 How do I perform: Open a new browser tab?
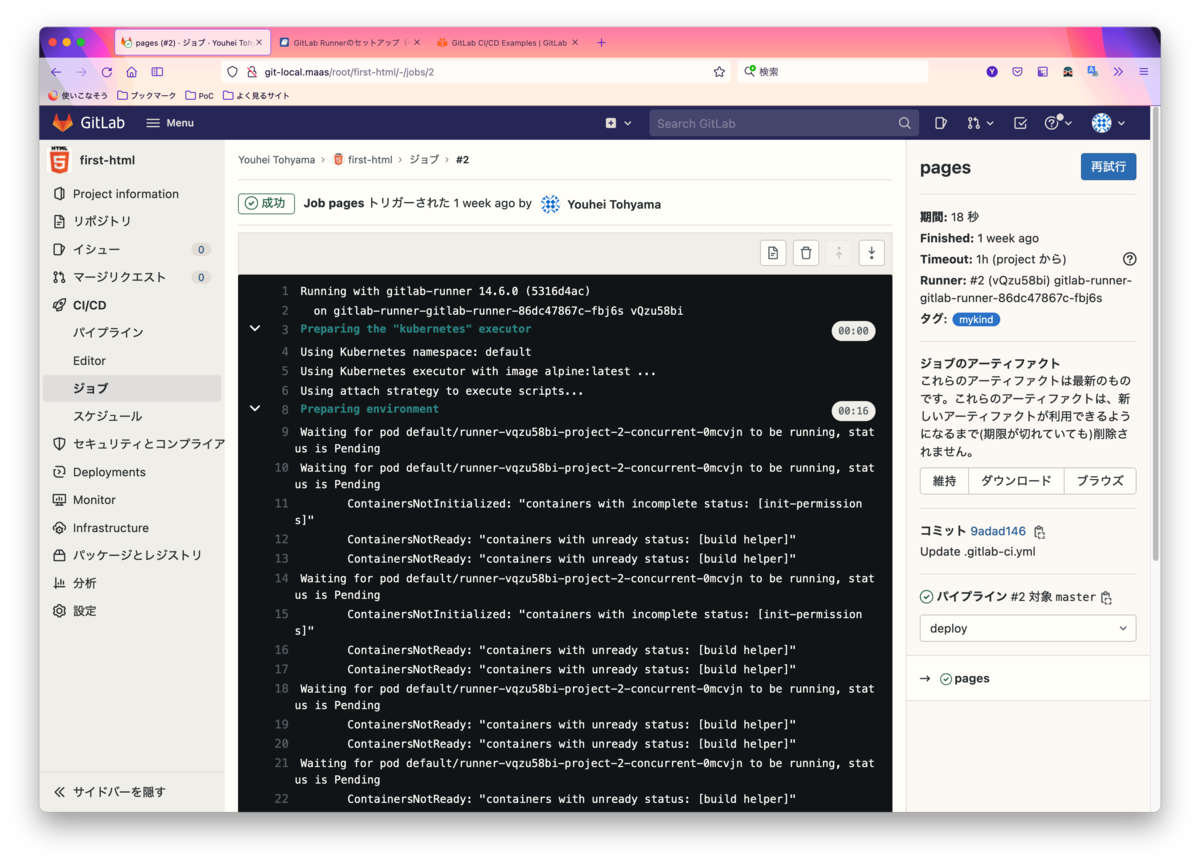[x=601, y=43]
